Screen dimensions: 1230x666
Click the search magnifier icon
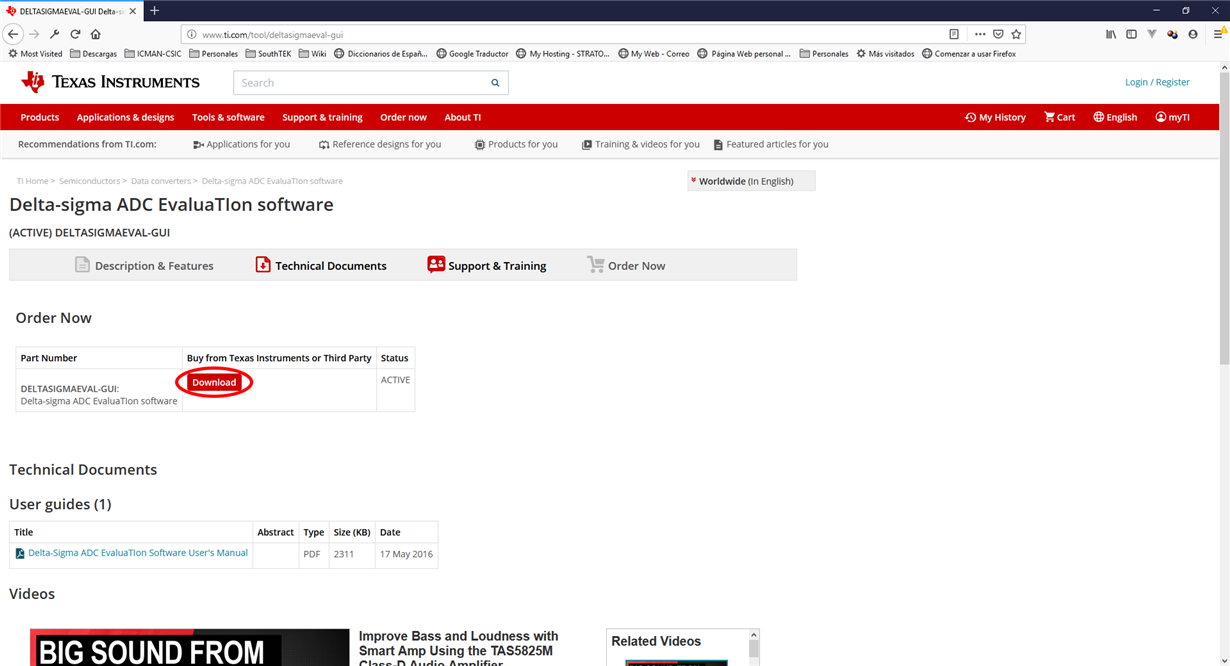pyautogui.click(x=495, y=83)
